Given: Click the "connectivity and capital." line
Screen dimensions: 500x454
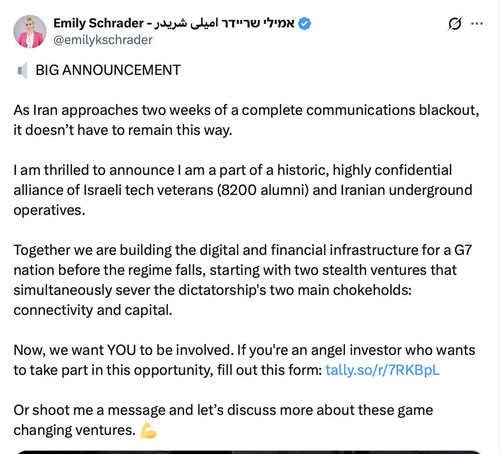Looking at the screenshot, I should (93, 310).
